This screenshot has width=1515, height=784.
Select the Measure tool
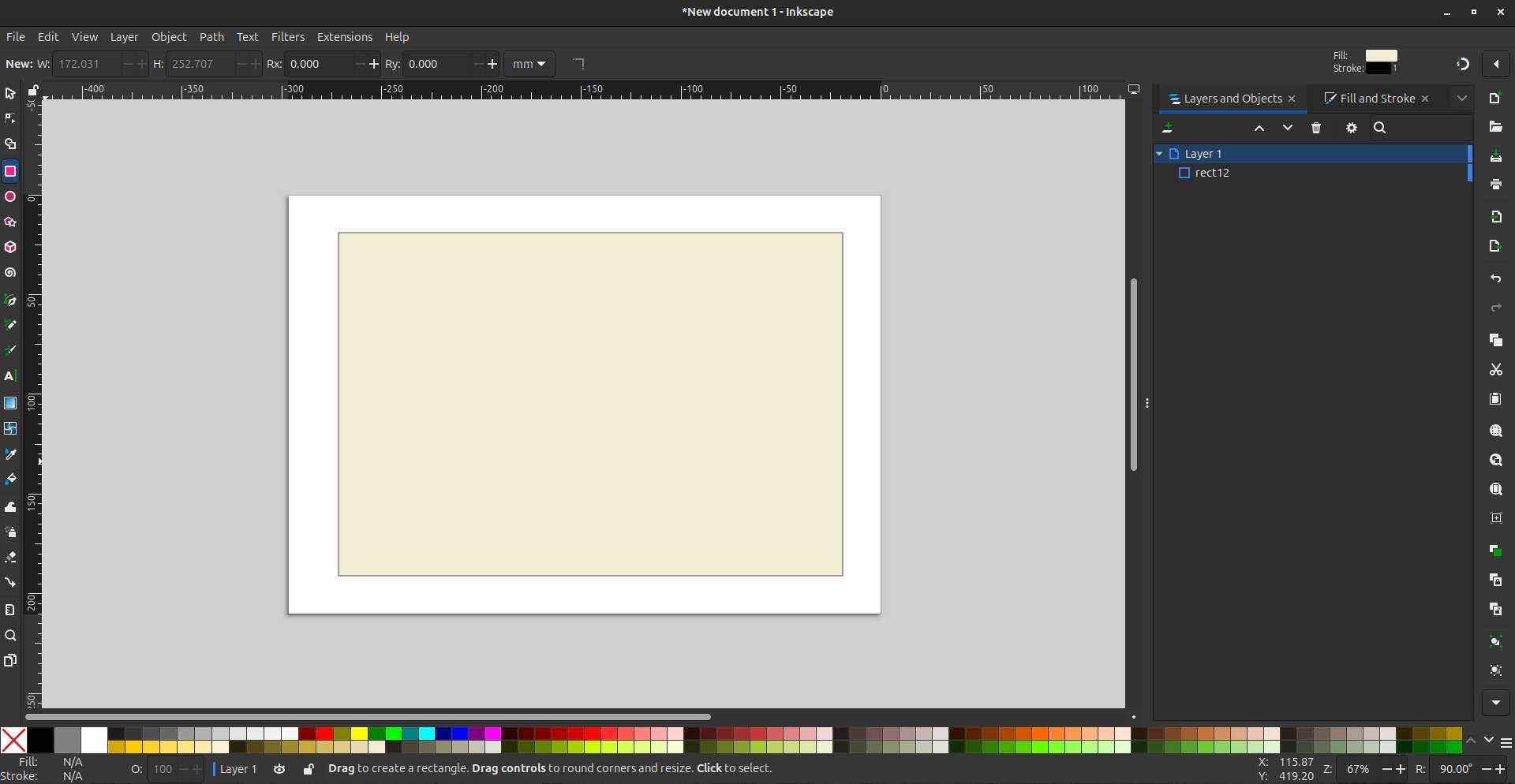(10, 610)
